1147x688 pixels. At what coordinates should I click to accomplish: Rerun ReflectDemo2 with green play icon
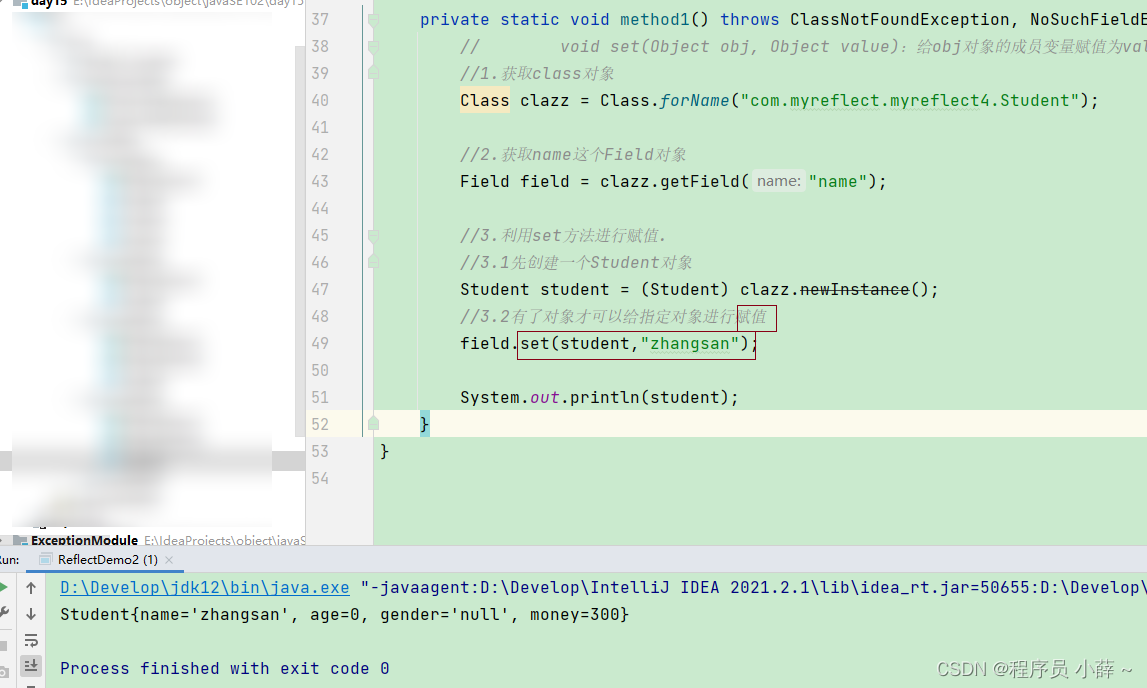coord(4,587)
